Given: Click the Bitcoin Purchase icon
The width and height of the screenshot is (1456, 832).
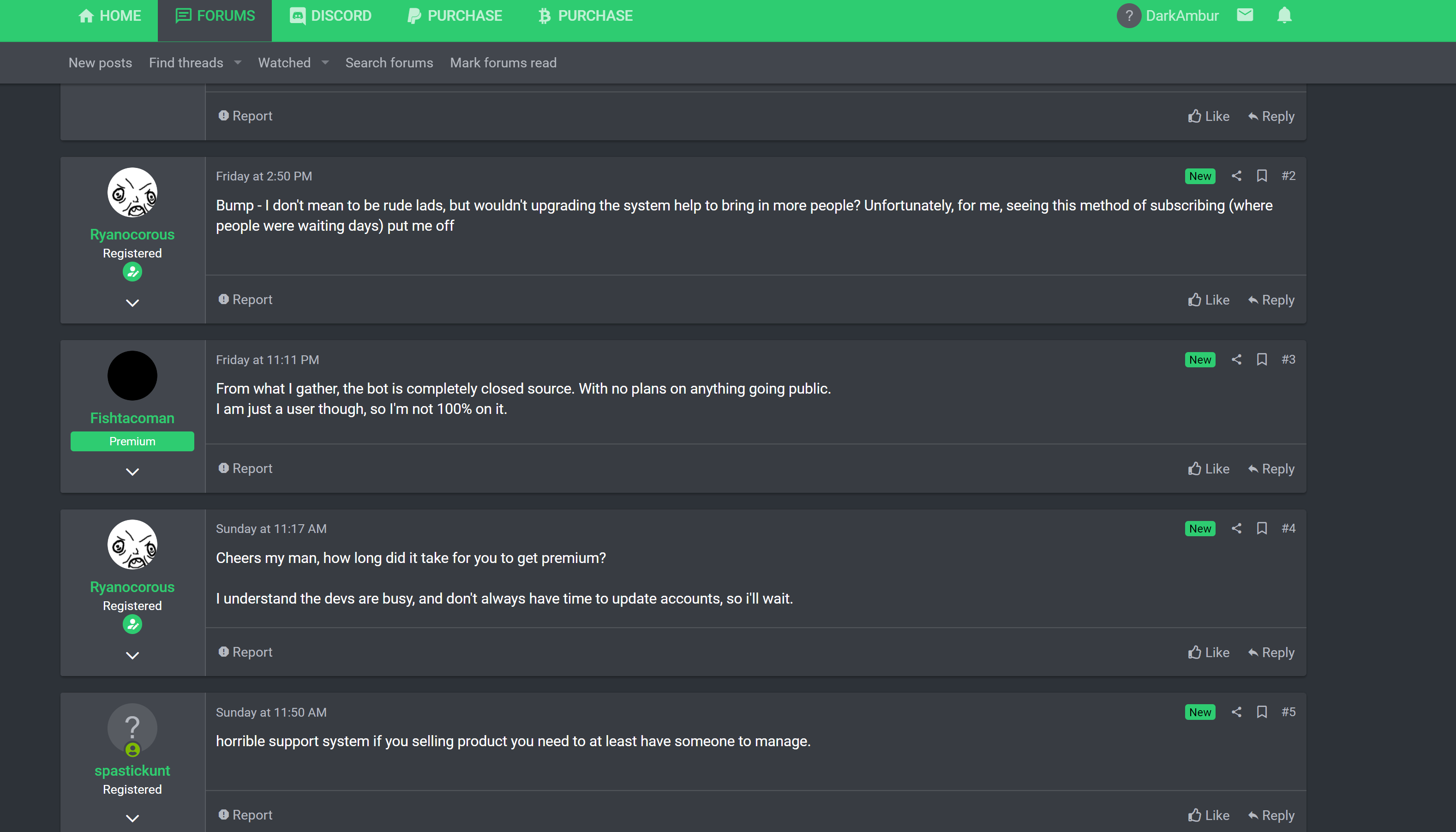Looking at the screenshot, I should click(x=544, y=16).
